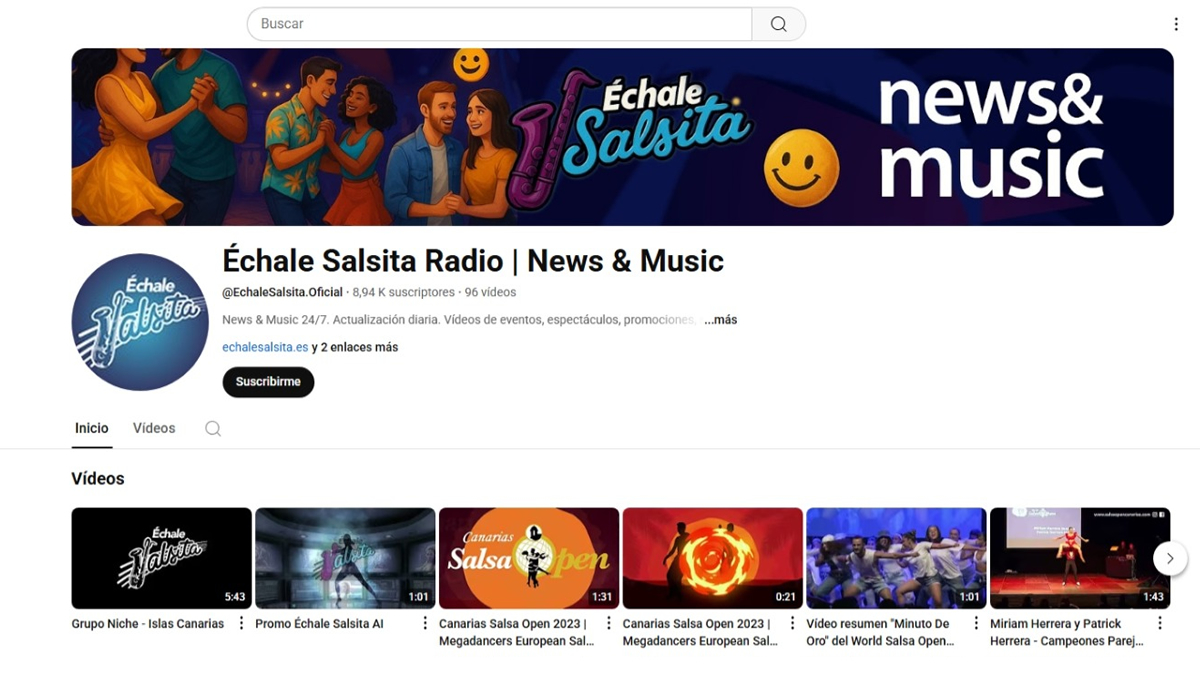Click the channel name Échale Salsita Radio heading
Image resolution: width=1200 pixels, height=700 pixels.
473,261
